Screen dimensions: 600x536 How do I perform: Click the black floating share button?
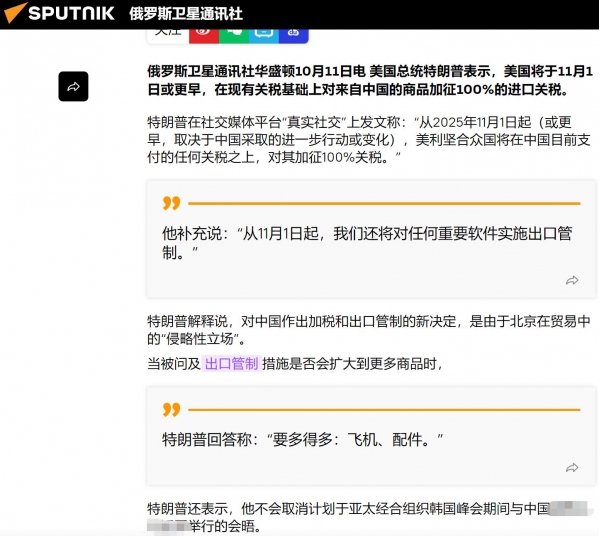pos(73,87)
